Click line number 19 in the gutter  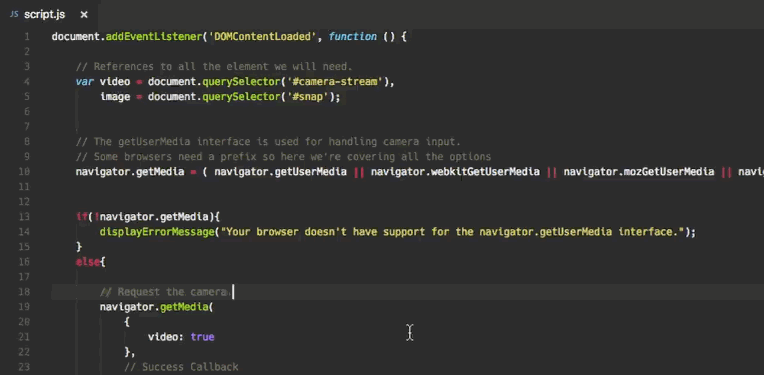click(x=24, y=307)
